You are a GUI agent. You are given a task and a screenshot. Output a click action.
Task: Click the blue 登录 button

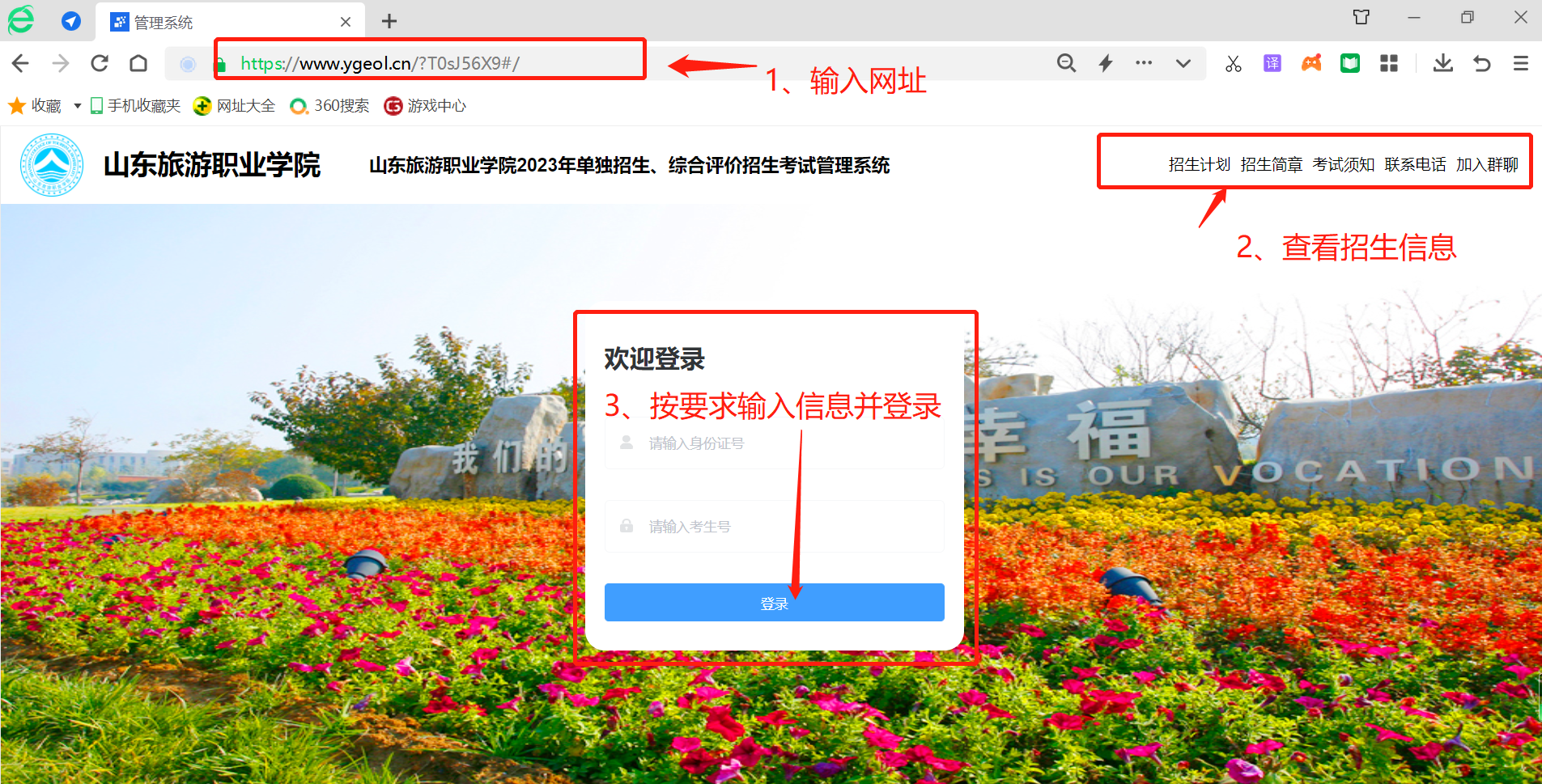pyautogui.click(x=775, y=603)
